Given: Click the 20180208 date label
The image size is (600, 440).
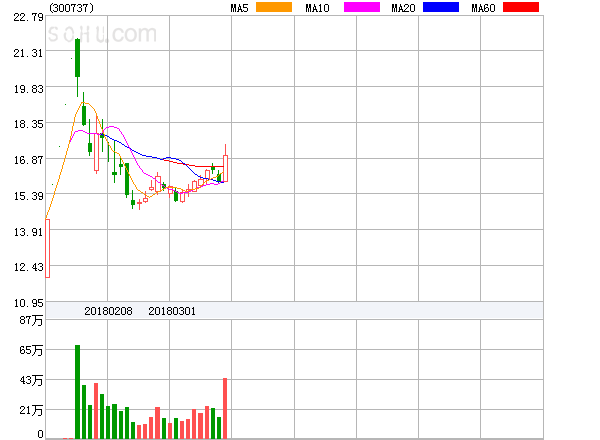Looking at the screenshot, I should click(x=108, y=311).
